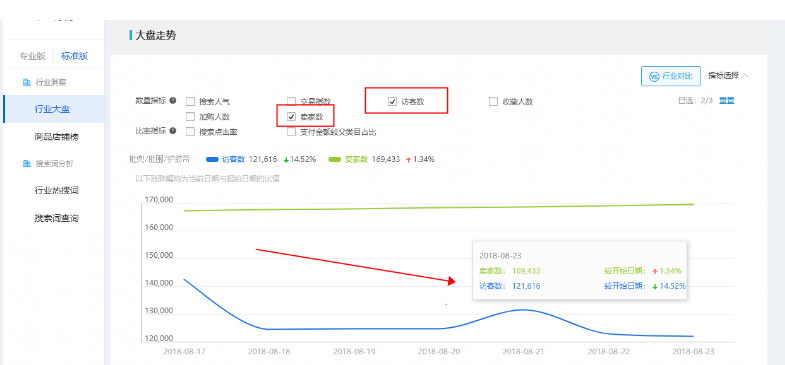The height and width of the screenshot is (365, 785).
Task: Click the 行业洞察 sidebar heading
Action: click(51, 82)
